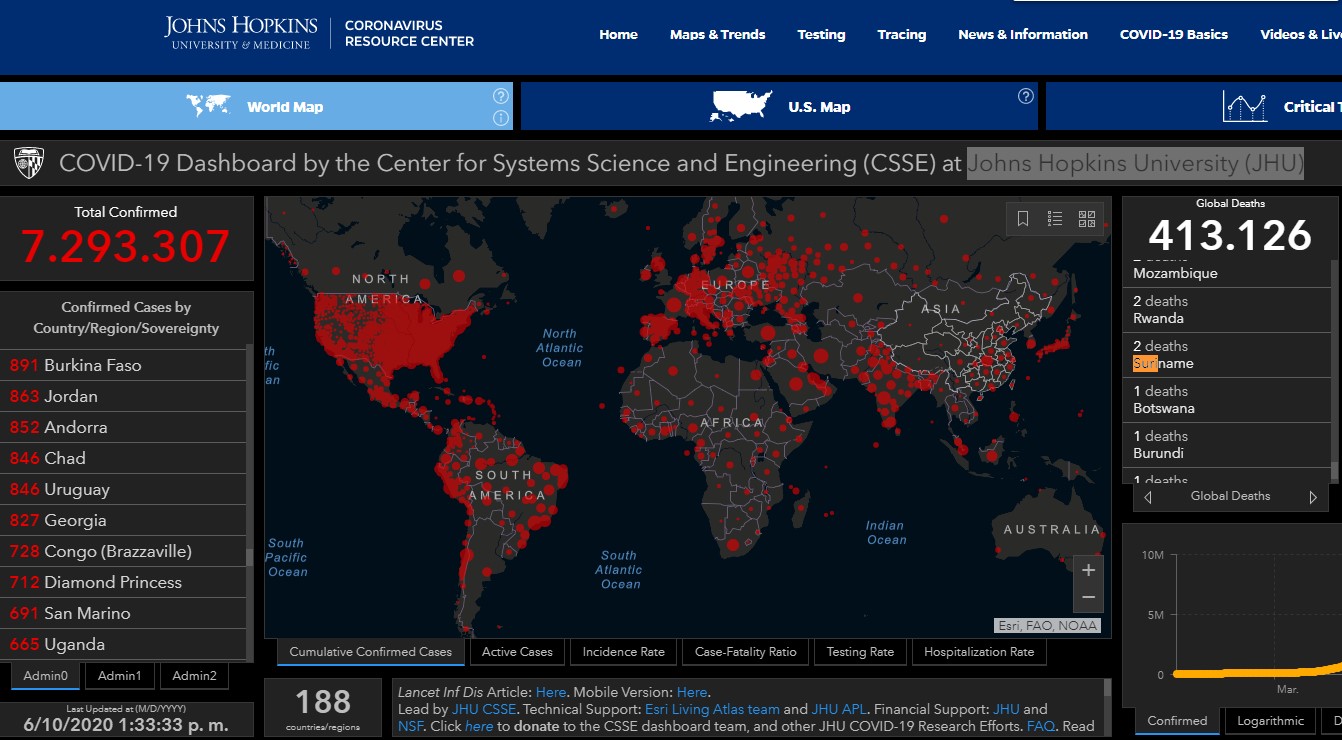Select Burundi in the deaths list

[x=1226, y=445]
